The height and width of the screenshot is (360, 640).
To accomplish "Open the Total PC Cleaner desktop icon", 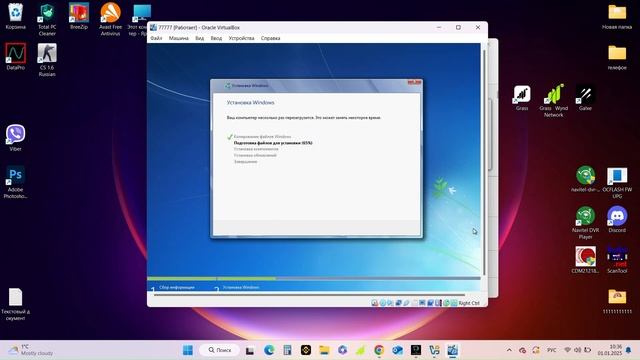I will click(x=47, y=19).
